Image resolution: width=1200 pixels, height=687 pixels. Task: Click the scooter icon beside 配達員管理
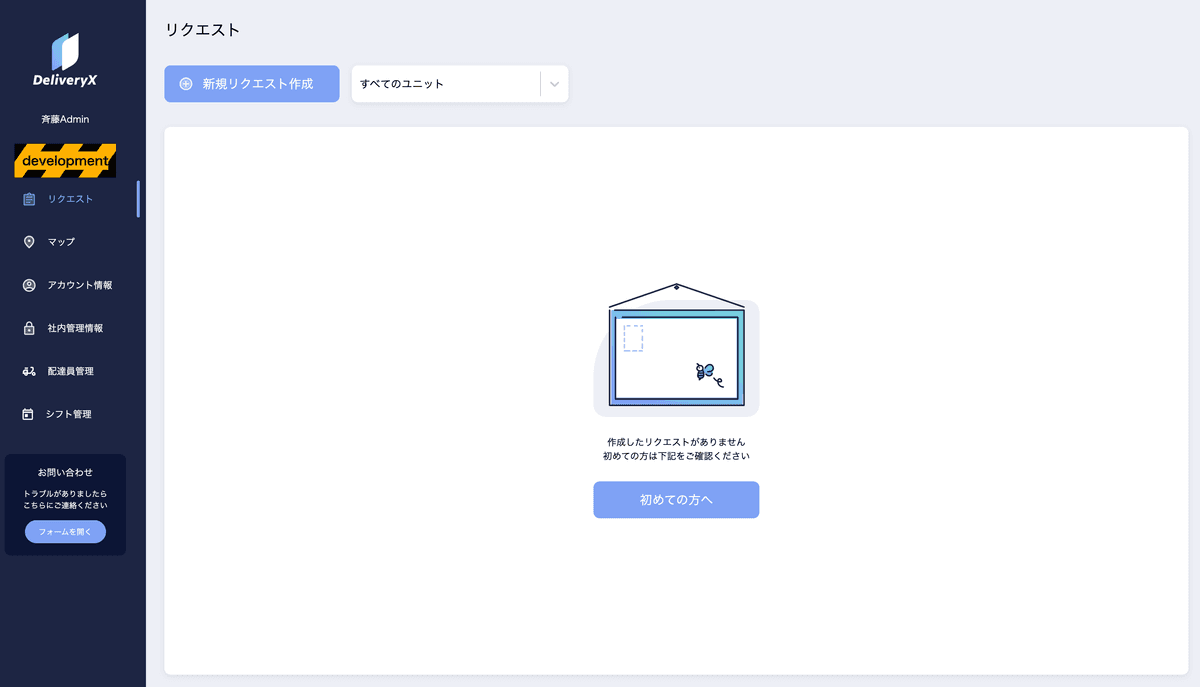point(29,371)
